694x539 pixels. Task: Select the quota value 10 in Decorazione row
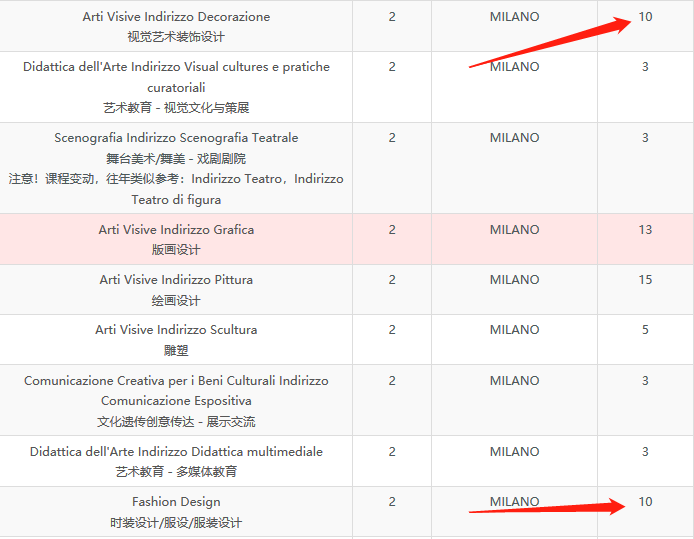[645, 17]
